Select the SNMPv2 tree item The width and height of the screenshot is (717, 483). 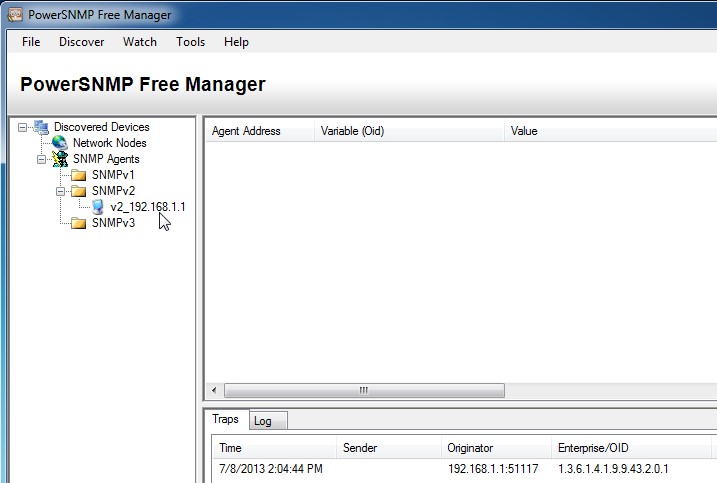coord(113,191)
